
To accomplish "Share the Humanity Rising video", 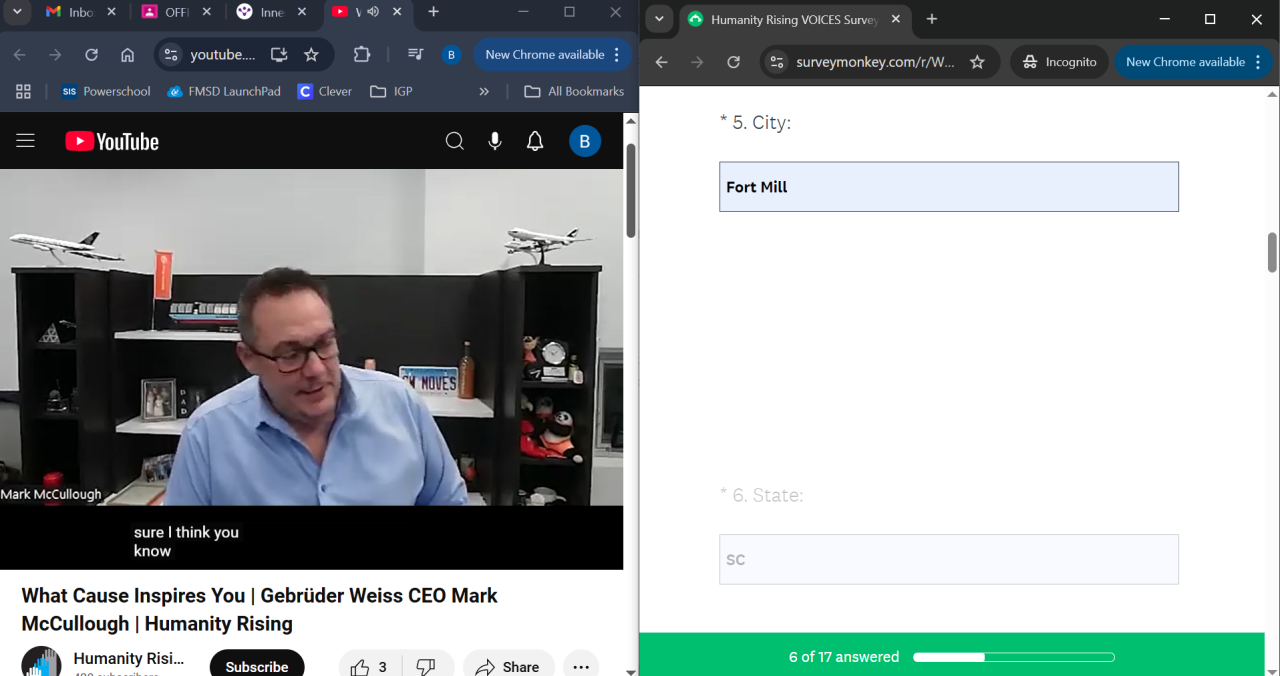I will tap(508, 666).
